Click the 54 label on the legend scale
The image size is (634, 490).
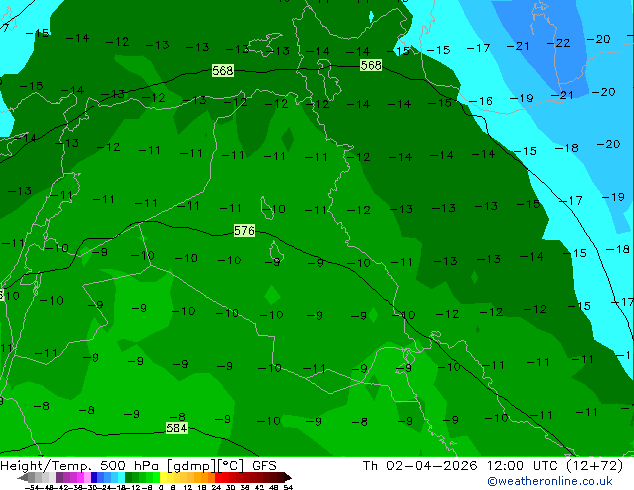(x=287, y=488)
